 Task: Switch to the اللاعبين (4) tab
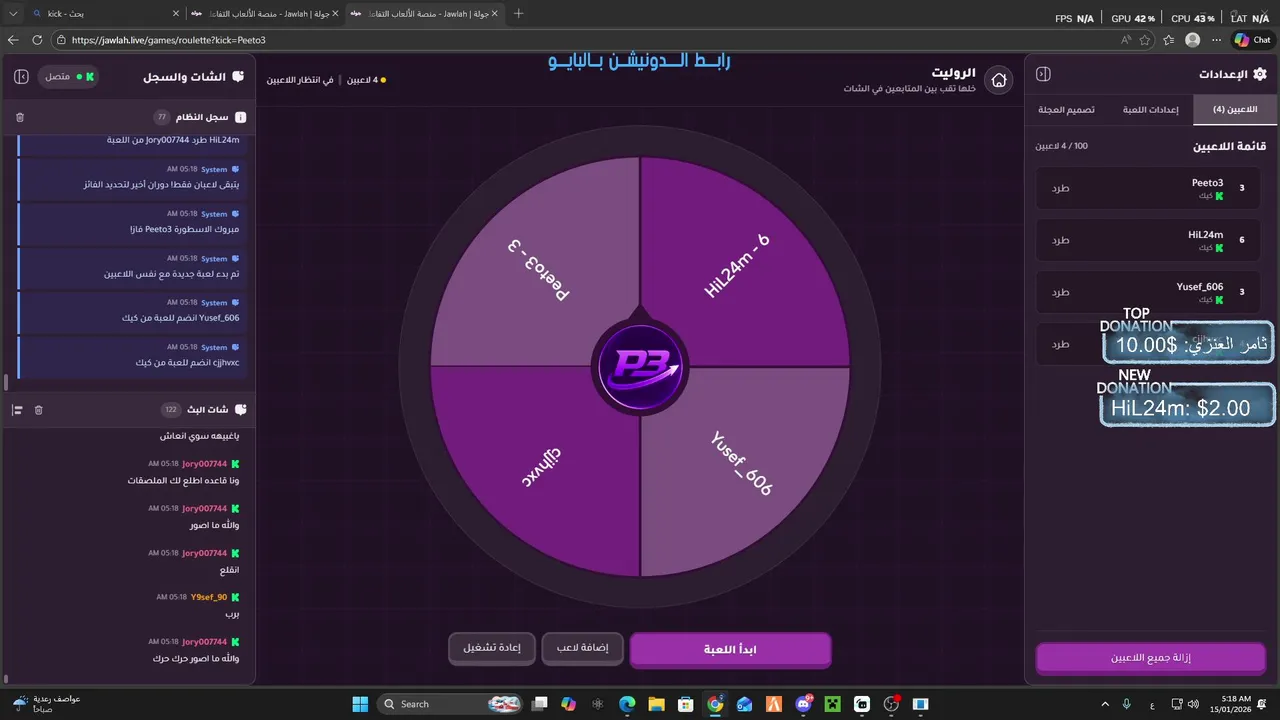pyautogui.click(x=1235, y=109)
